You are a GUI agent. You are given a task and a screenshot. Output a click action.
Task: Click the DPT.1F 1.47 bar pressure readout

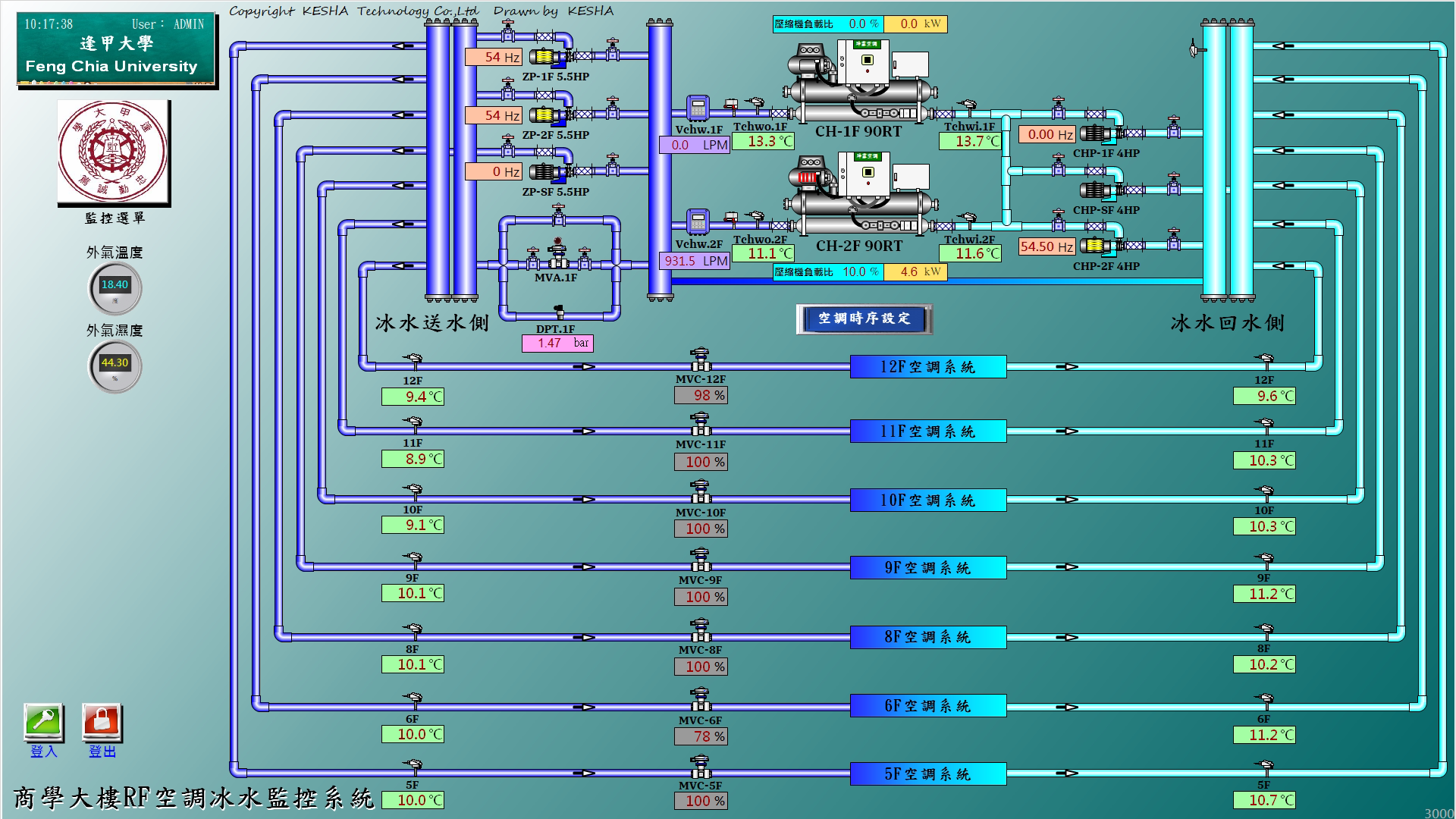[x=557, y=344]
